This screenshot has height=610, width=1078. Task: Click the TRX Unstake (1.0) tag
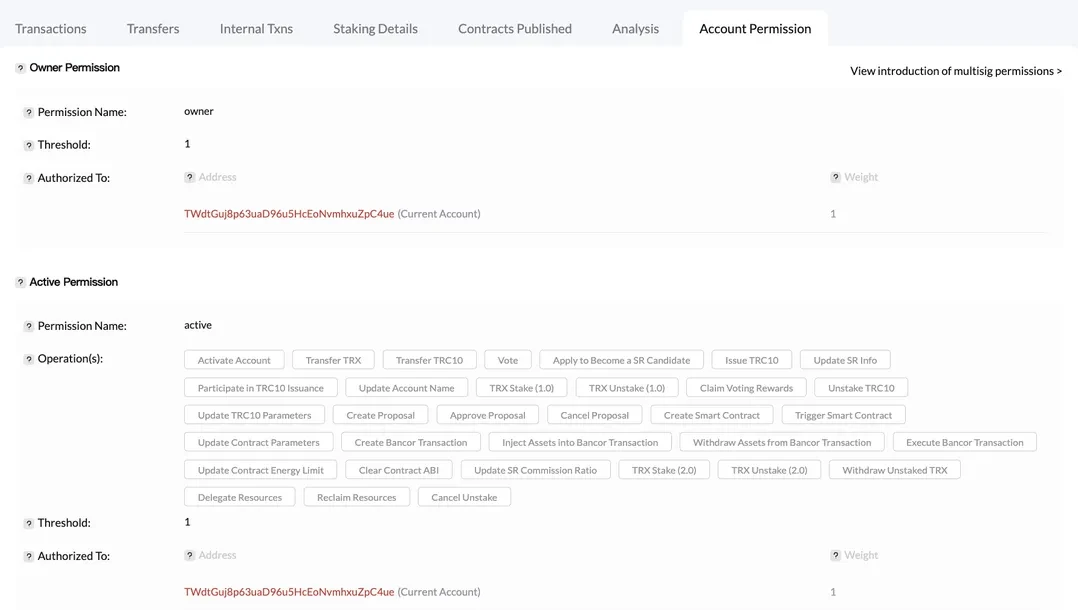click(627, 387)
